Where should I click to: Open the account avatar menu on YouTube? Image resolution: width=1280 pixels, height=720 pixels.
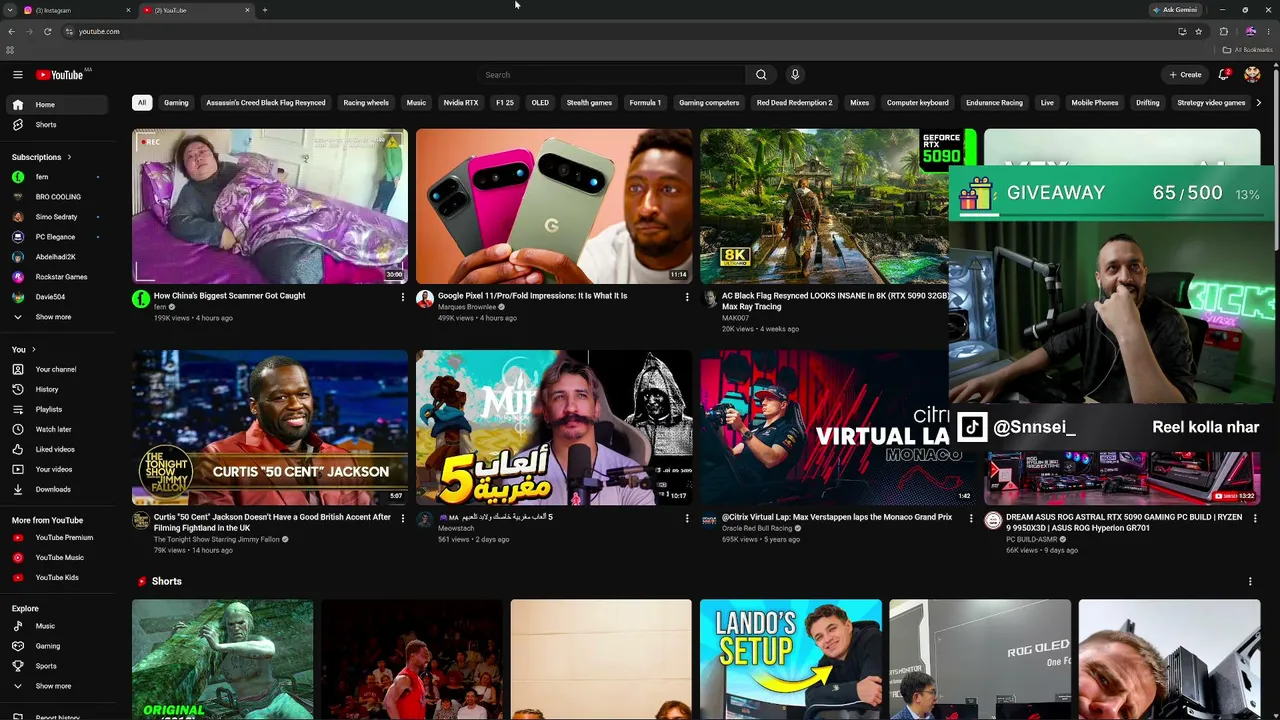(x=1252, y=75)
